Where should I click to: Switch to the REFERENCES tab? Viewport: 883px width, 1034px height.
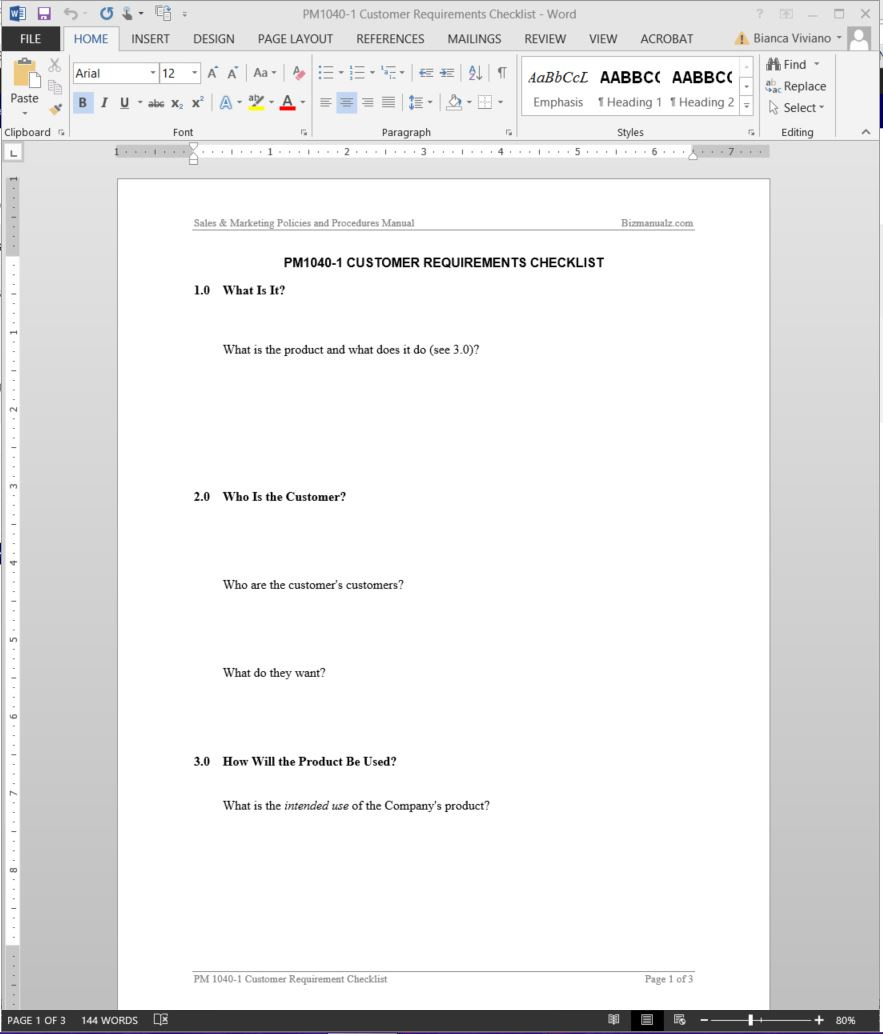pos(390,39)
